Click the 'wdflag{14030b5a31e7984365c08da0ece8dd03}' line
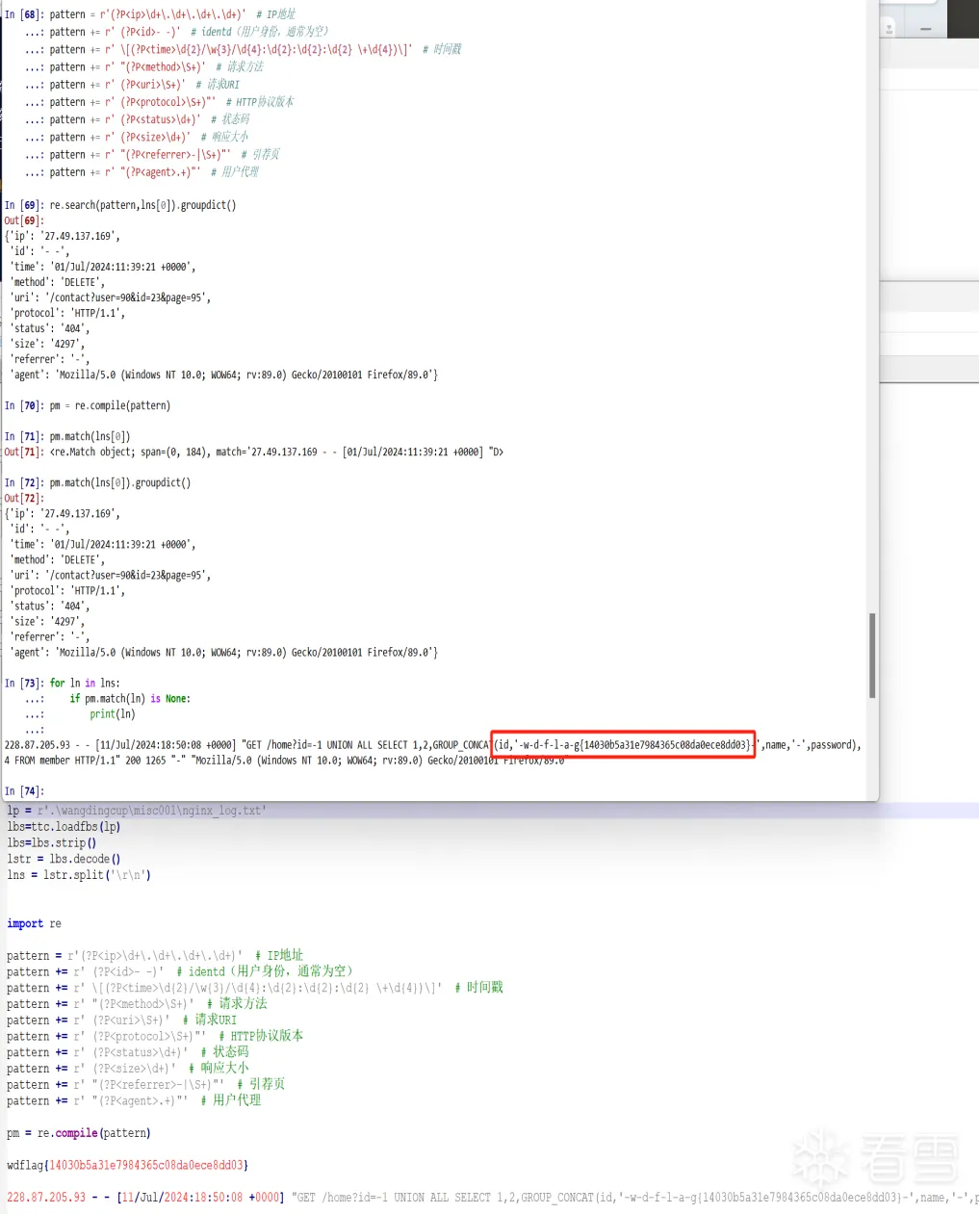The width and height of the screenshot is (980, 1214). click(127, 1165)
